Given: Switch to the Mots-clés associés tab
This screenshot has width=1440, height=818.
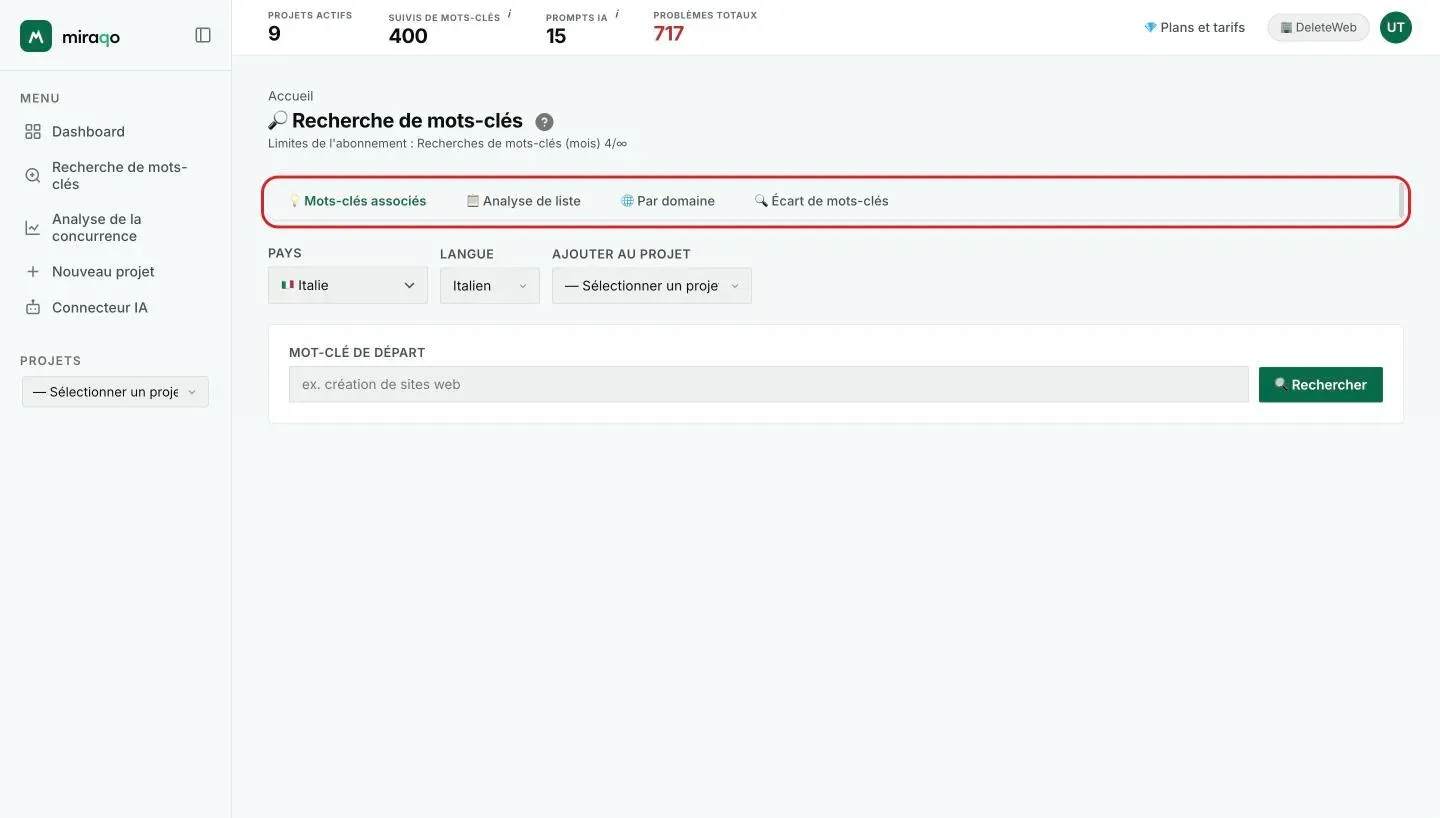Looking at the screenshot, I should [x=358, y=201].
